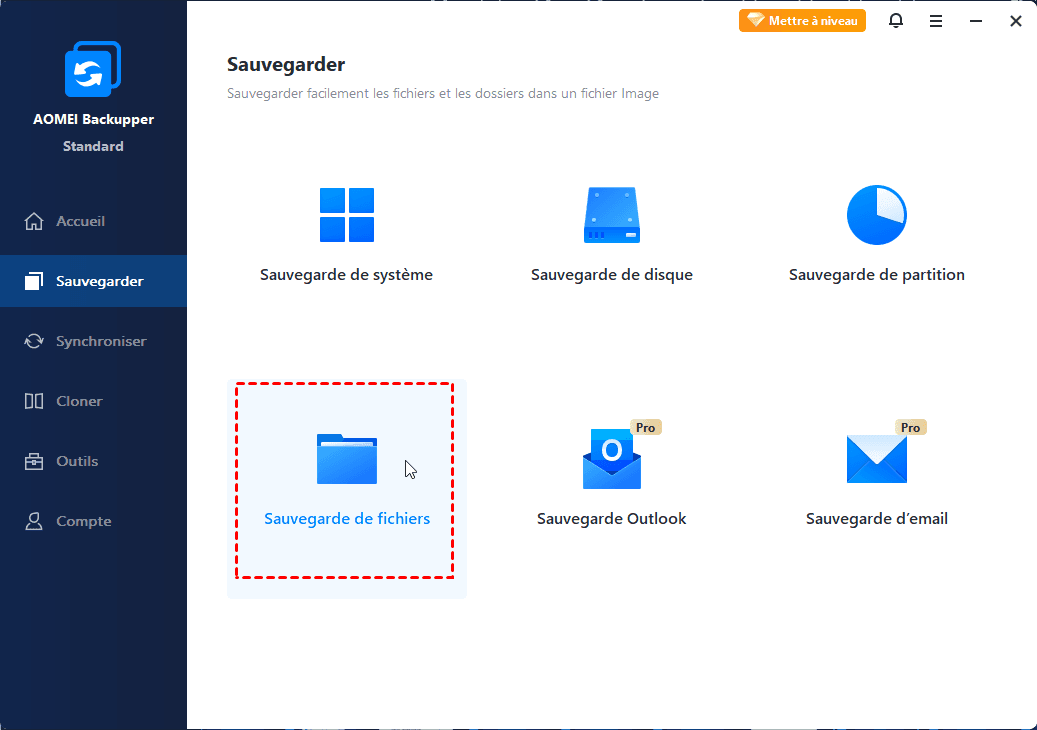Choose the Sauvegarde de partition pie icon
Screen dimensions: 1037x730
(x=876, y=215)
